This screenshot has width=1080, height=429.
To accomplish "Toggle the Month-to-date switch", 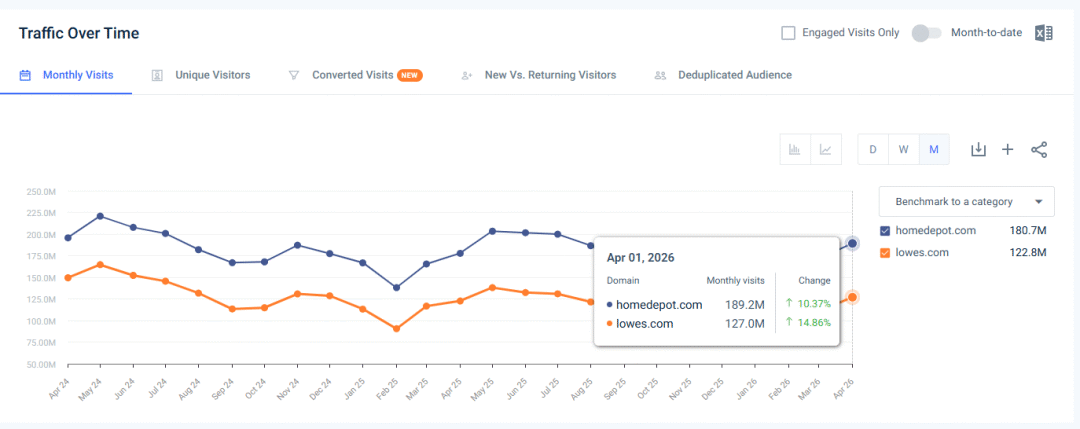I will point(926,32).
